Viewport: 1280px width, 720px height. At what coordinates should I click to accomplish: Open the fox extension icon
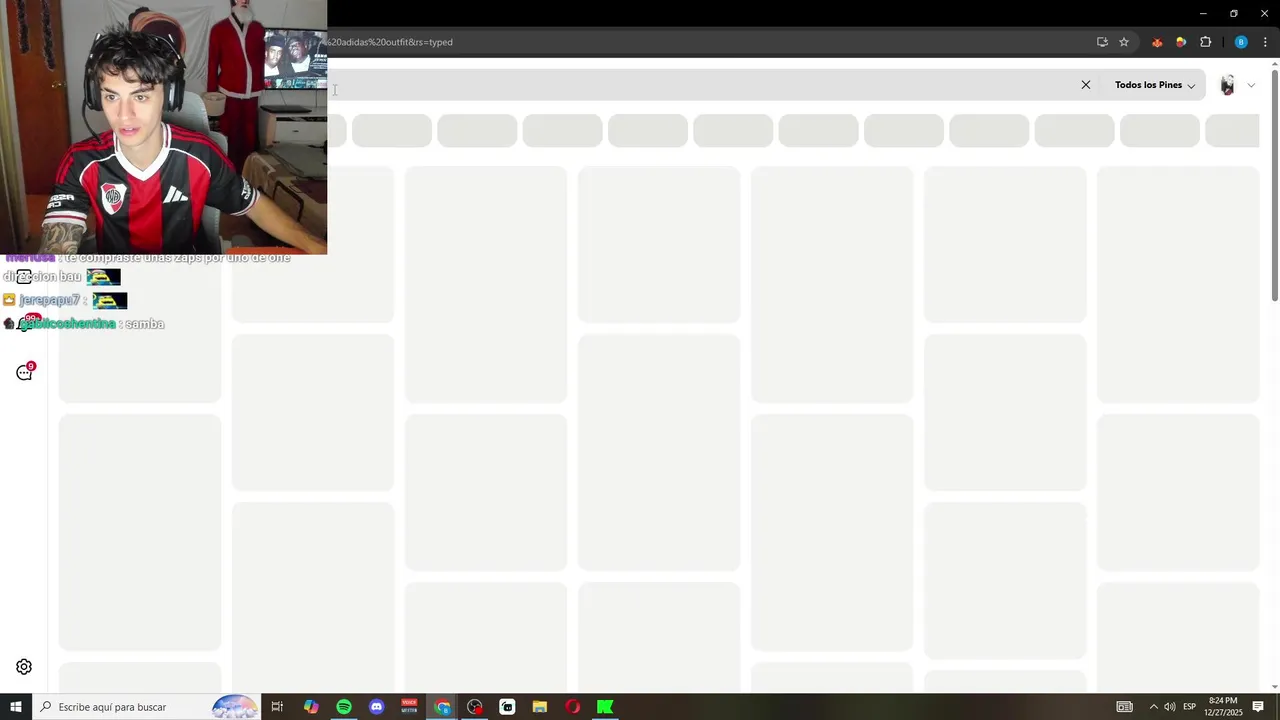tap(1157, 42)
